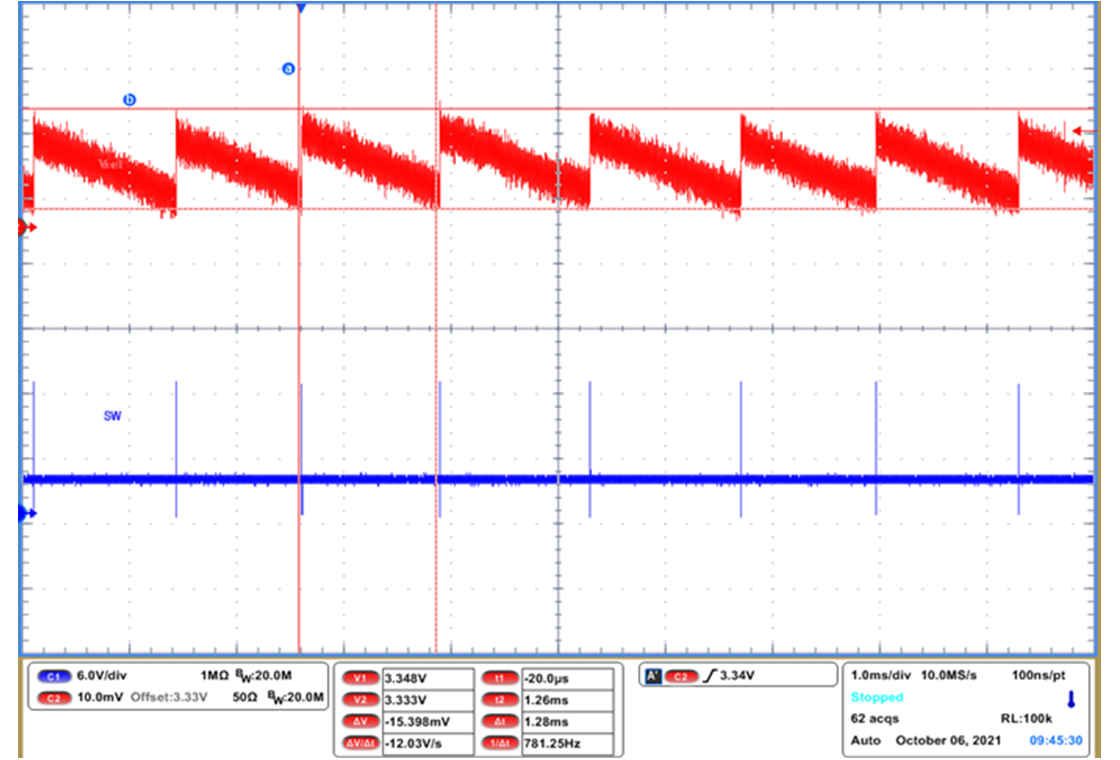Click the blue trigger position marker atop graticule
Screen dimensions: 1120x760
tap(302, 7)
